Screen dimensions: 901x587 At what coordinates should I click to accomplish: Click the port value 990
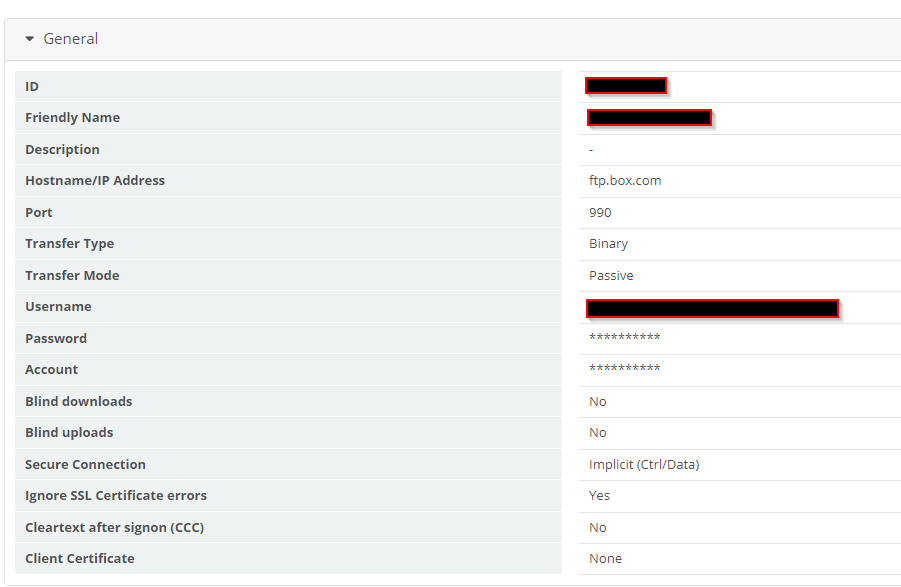(600, 213)
